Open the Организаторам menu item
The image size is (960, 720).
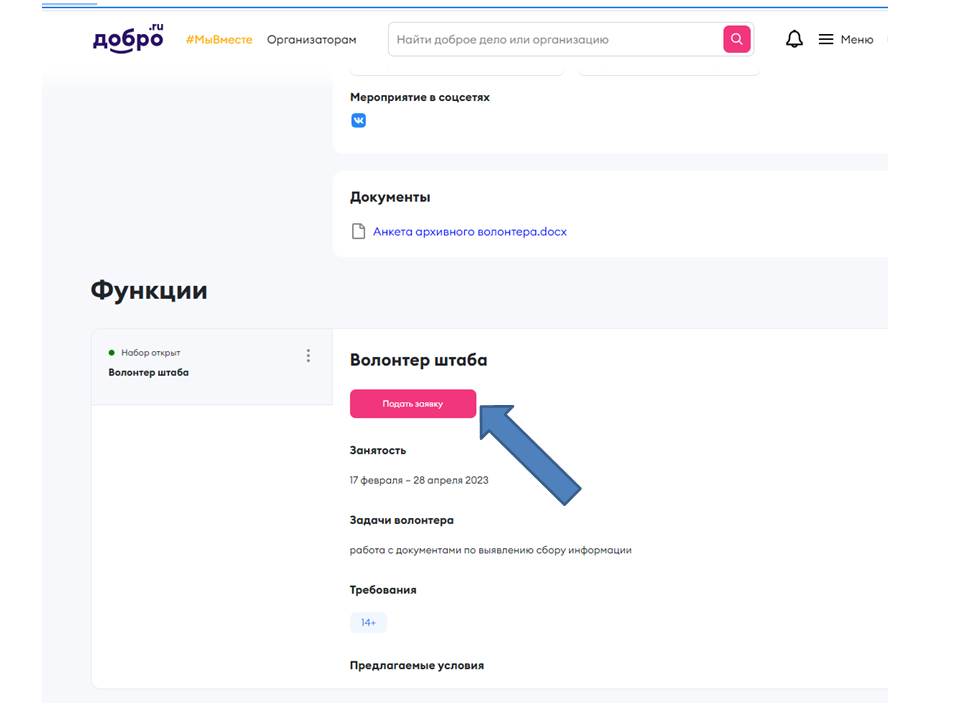tap(312, 40)
